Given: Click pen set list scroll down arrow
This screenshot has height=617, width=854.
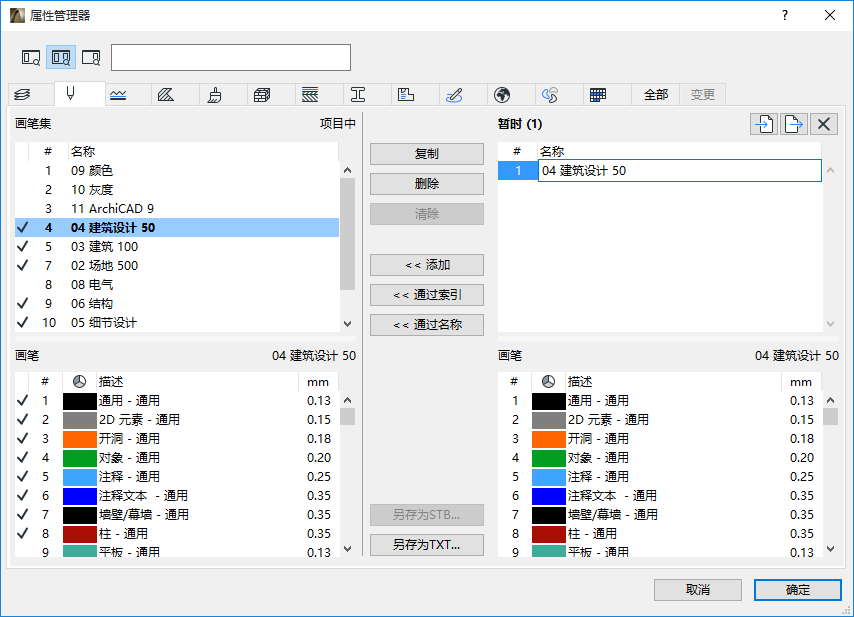Looking at the screenshot, I should pyautogui.click(x=347, y=323).
